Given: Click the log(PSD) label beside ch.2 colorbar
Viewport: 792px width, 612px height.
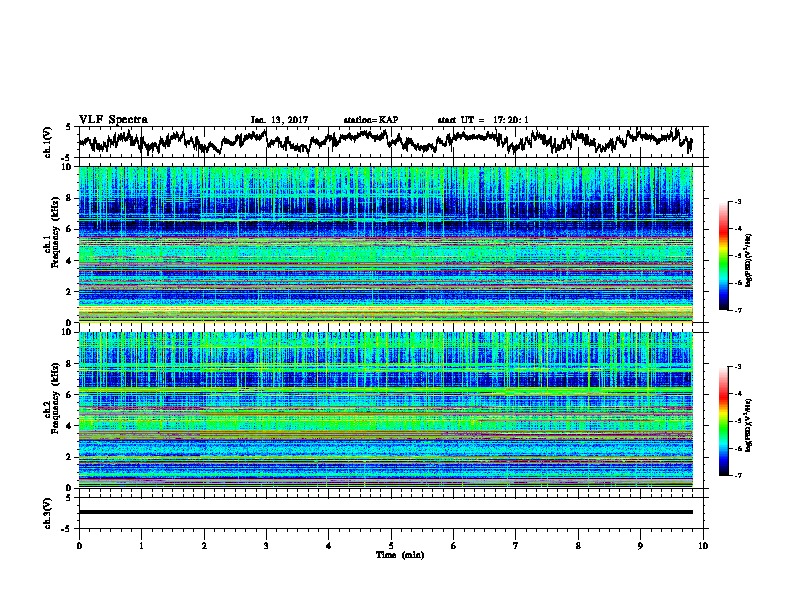Looking at the screenshot, I should (748, 425).
